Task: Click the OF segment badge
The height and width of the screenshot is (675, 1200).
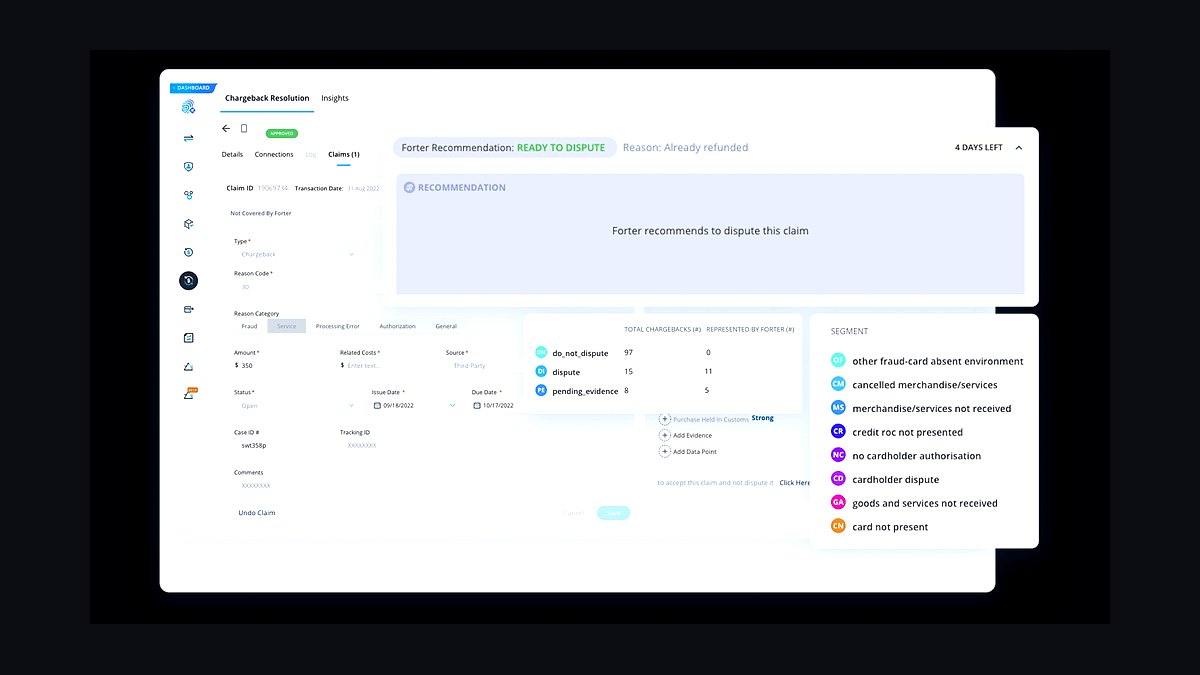Action: (x=838, y=360)
